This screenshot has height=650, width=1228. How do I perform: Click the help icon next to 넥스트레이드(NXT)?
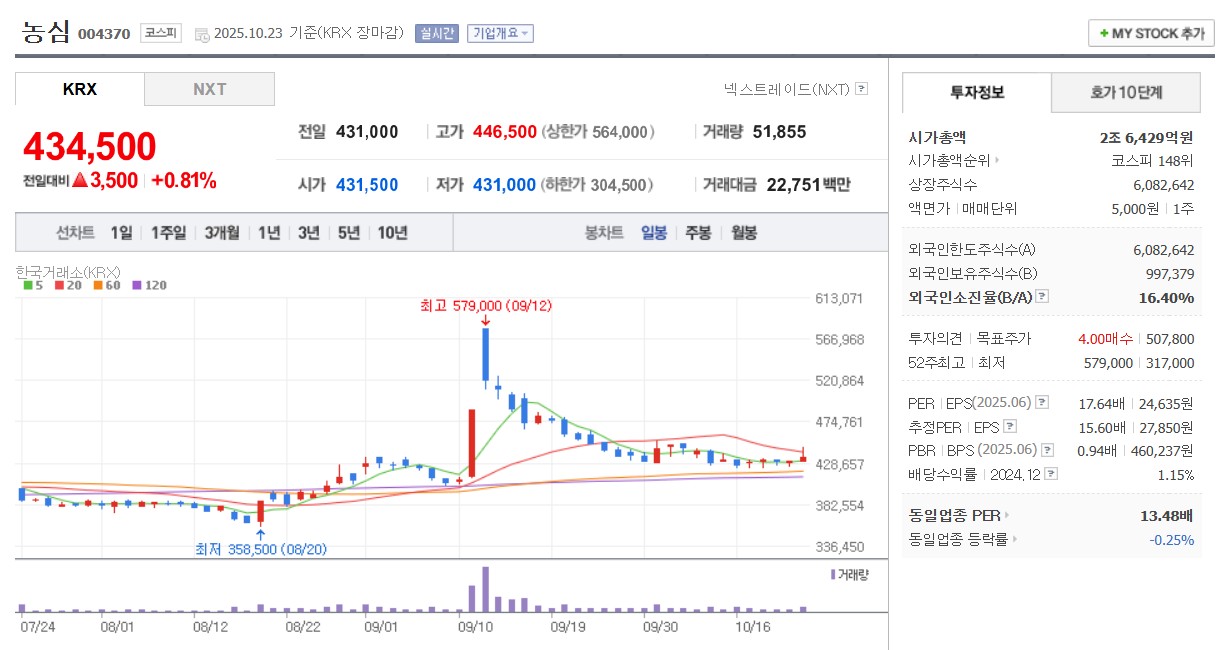point(861,89)
